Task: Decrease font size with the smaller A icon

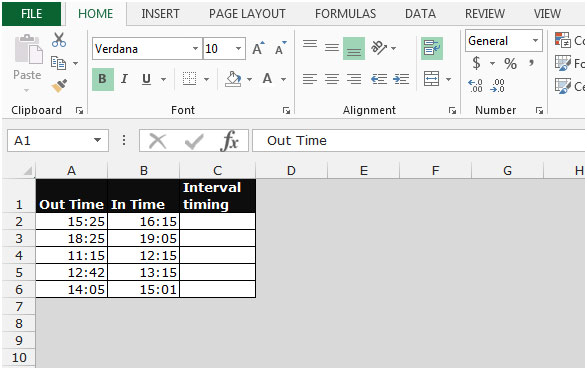Action: click(281, 48)
